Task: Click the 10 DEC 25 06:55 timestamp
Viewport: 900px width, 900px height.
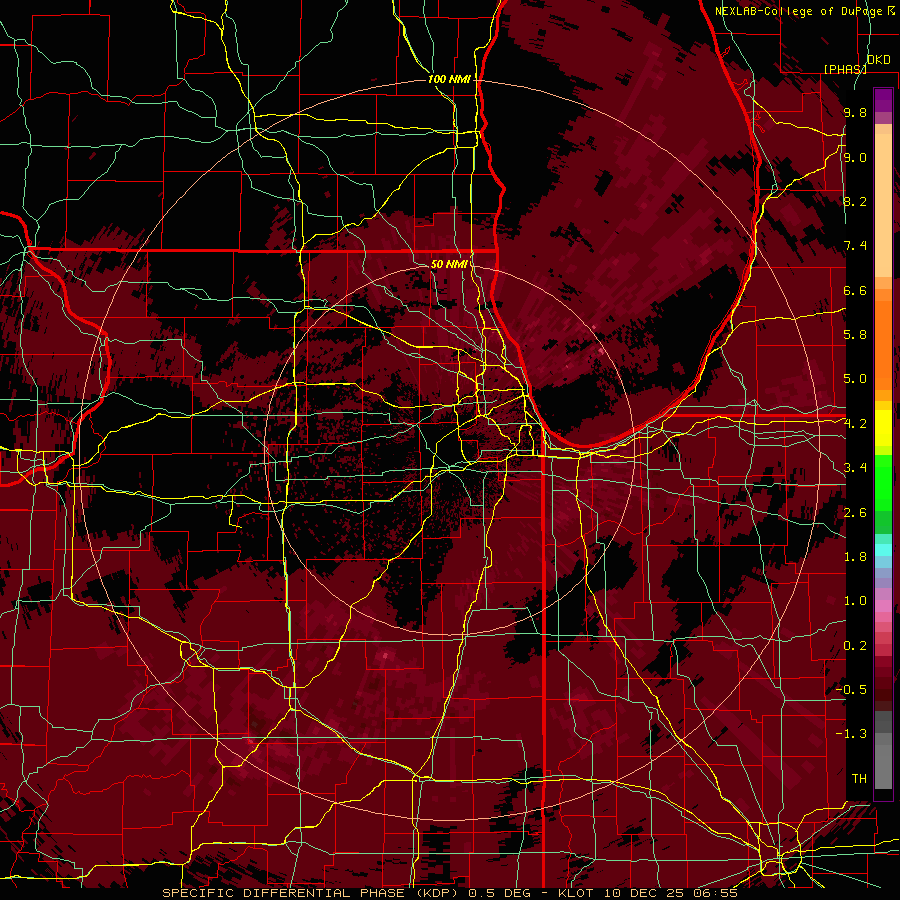Action: [670, 893]
